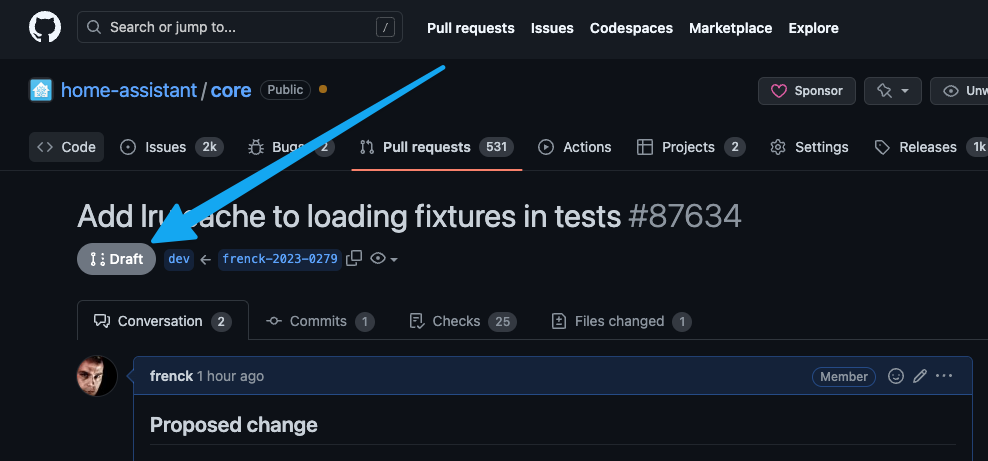Click the Draft status badge
The width and height of the screenshot is (988, 461).
point(116,259)
